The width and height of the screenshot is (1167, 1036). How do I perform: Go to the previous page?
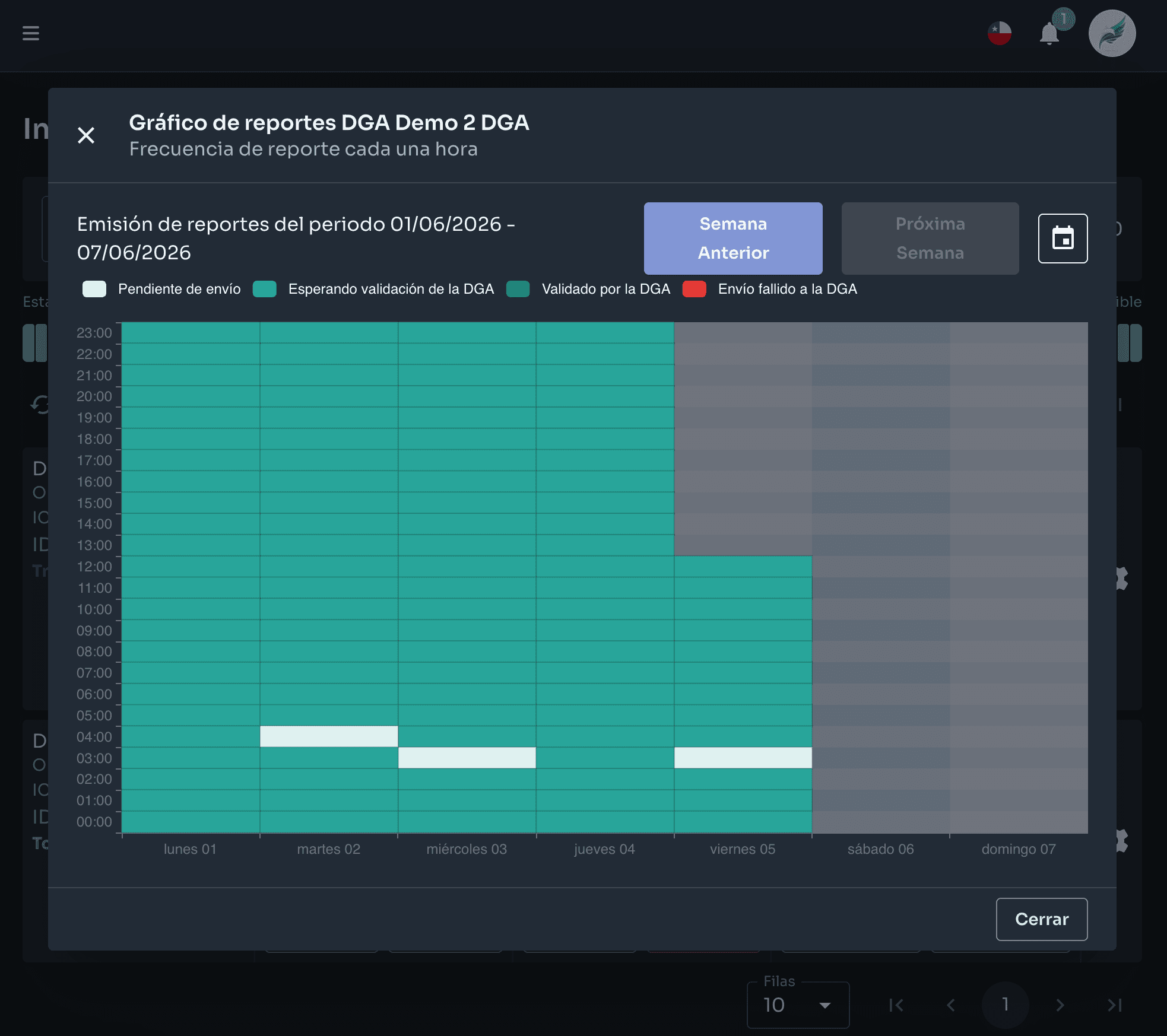tap(951, 1005)
